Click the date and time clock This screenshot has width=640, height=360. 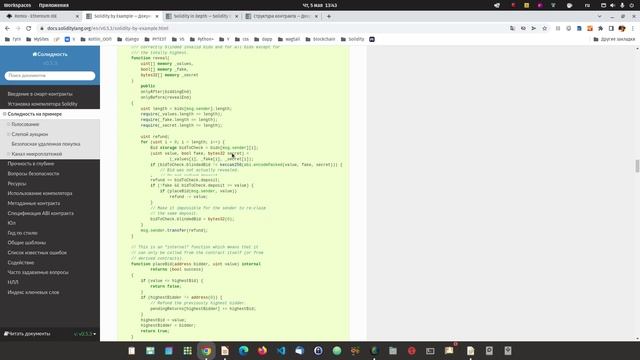coord(320,5)
